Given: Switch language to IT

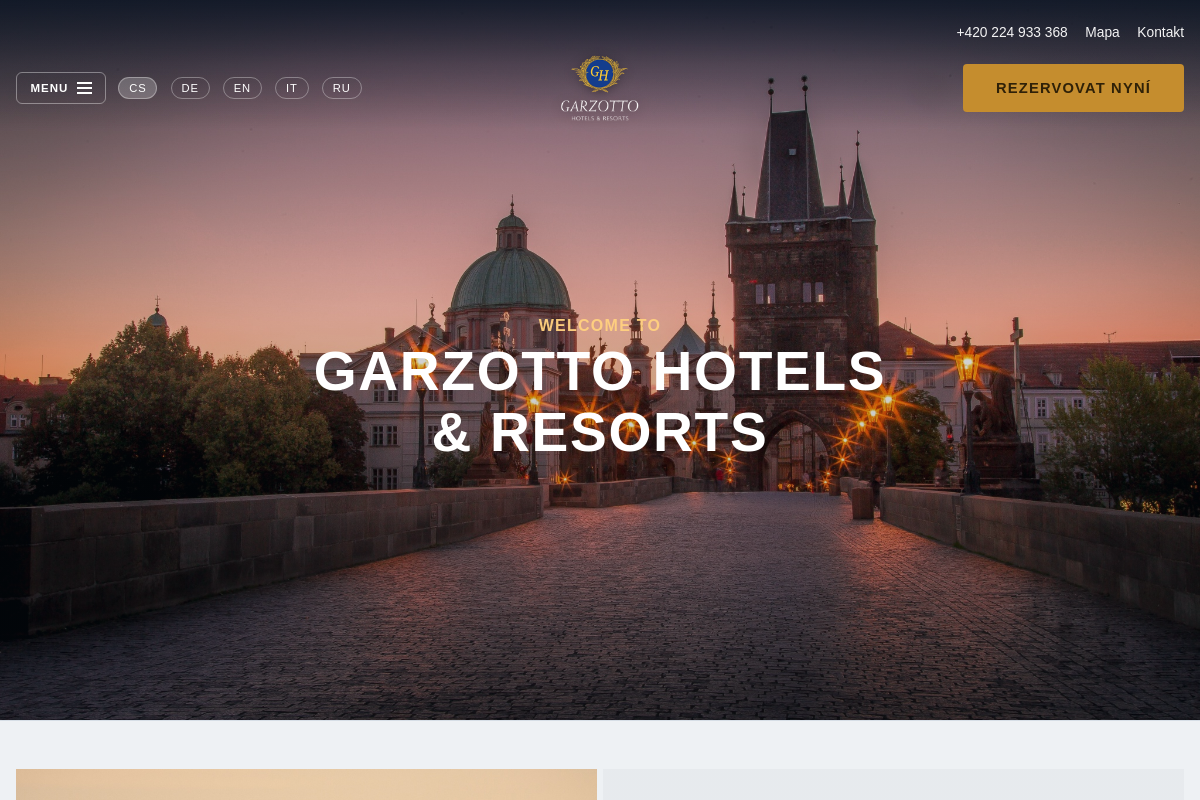Looking at the screenshot, I should pyautogui.click(x=292, y=88).
